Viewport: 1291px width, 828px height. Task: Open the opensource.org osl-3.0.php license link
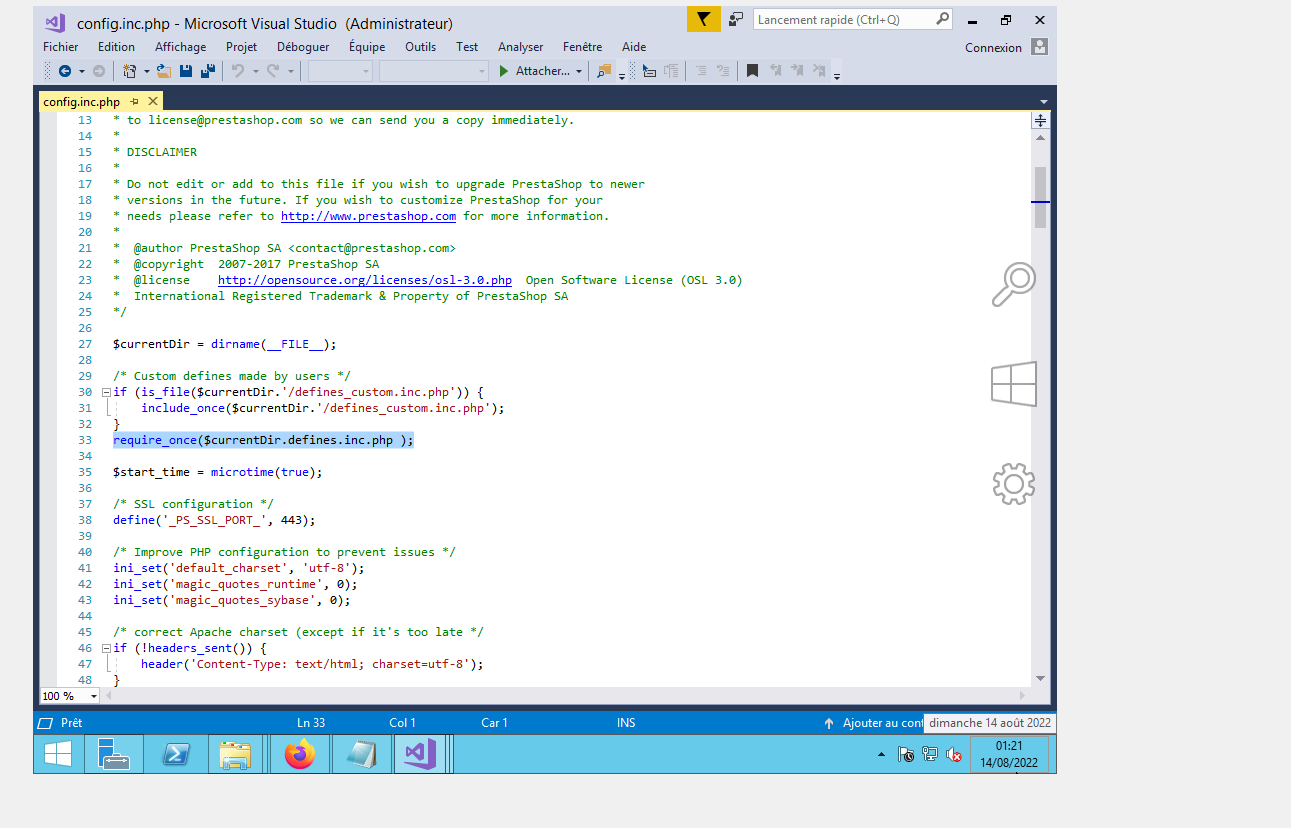pos(365,280)
